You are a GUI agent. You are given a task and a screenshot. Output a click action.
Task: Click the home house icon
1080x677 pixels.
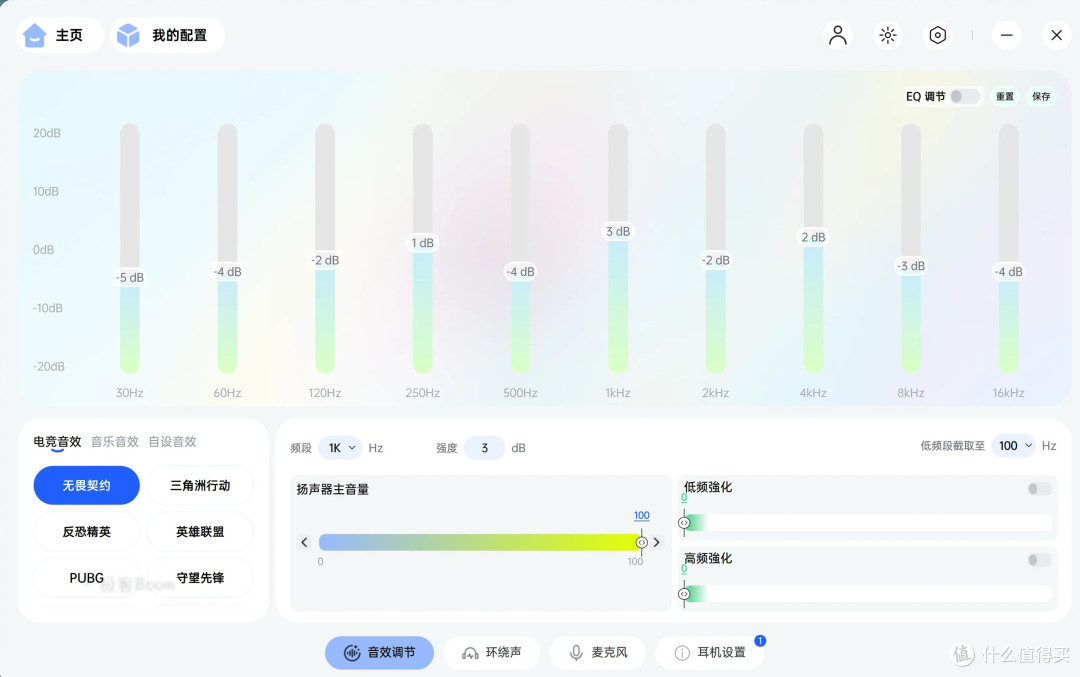(x=34, y=35)
